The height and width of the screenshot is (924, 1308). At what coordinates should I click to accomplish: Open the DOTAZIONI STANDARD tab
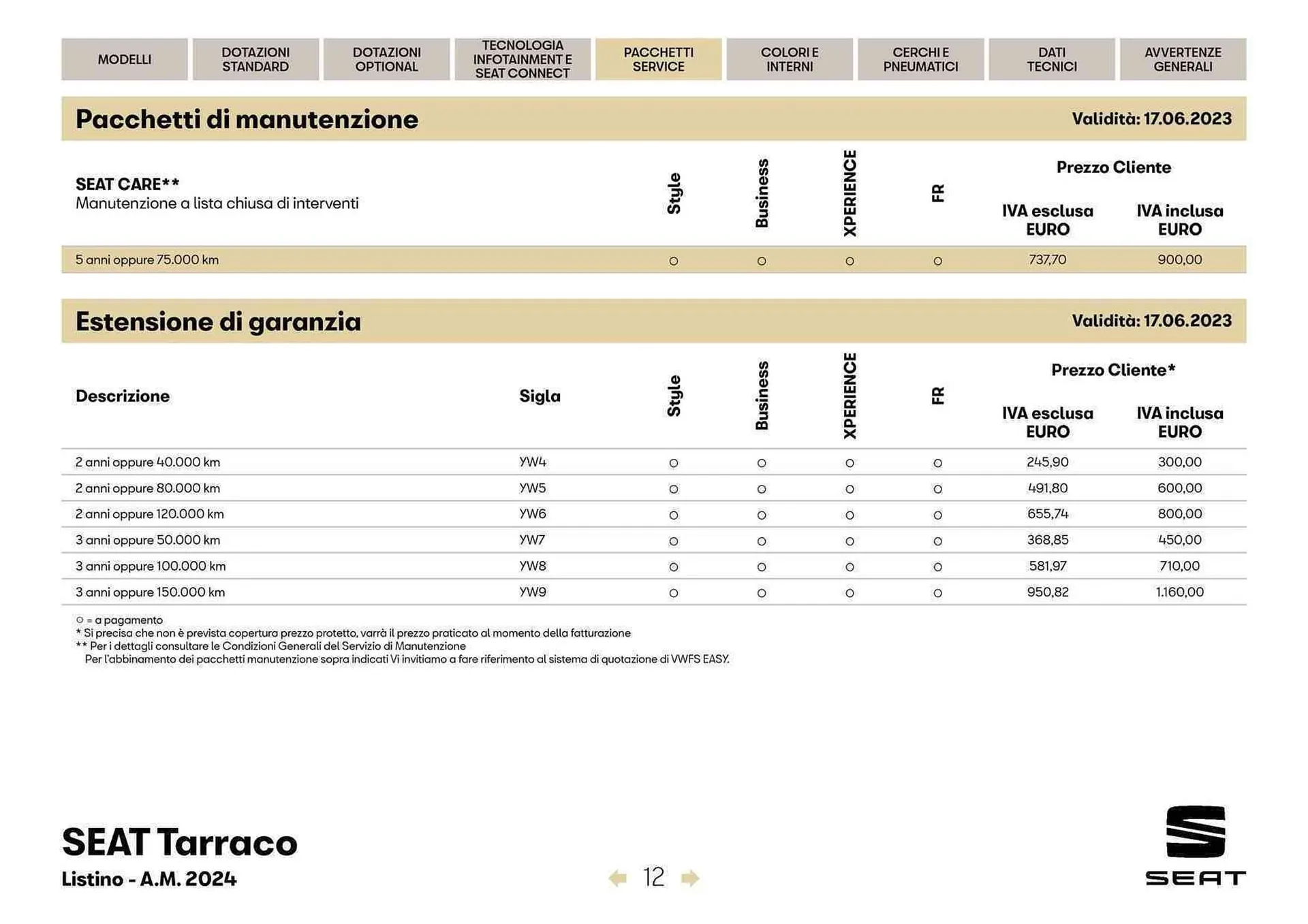(x=255, y=59)
